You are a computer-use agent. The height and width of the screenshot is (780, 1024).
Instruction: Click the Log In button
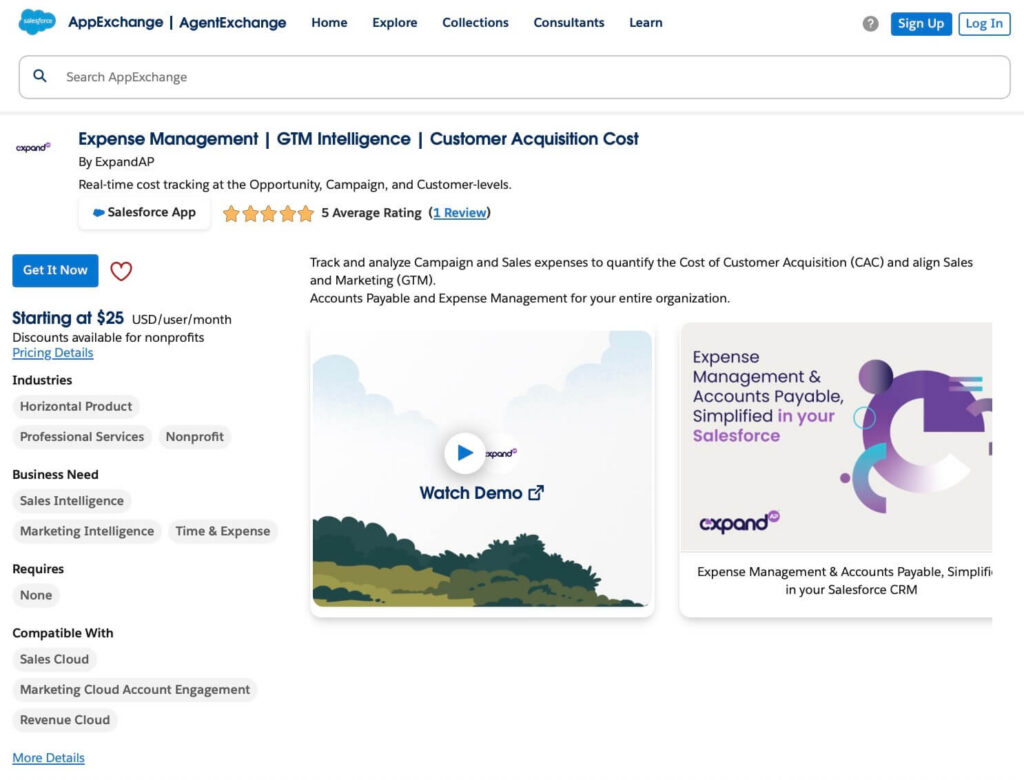coord(984,24)
